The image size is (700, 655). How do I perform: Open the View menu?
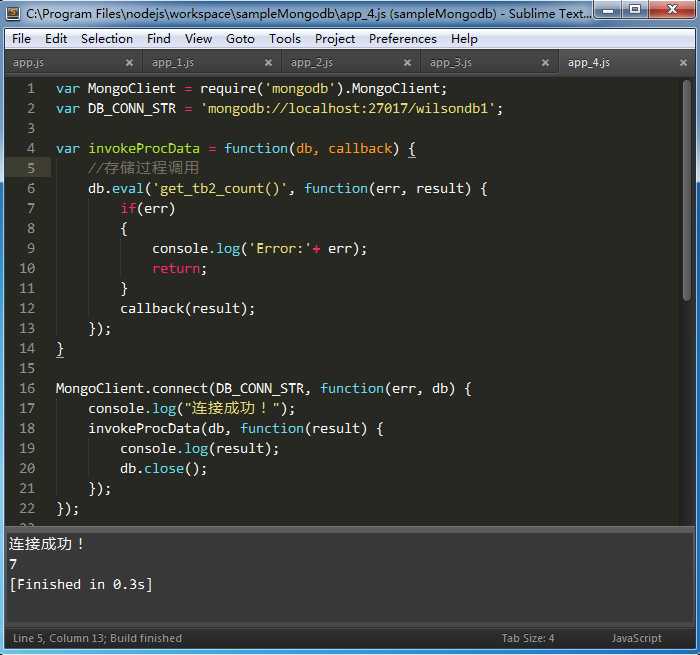[198, 39]
